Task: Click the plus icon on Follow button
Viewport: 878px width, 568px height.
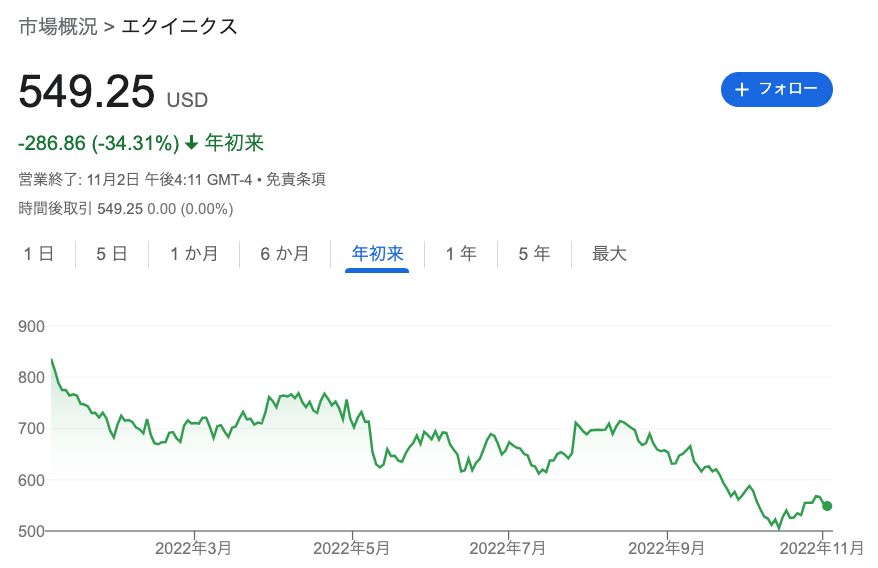Action: [x=742, y=90]
